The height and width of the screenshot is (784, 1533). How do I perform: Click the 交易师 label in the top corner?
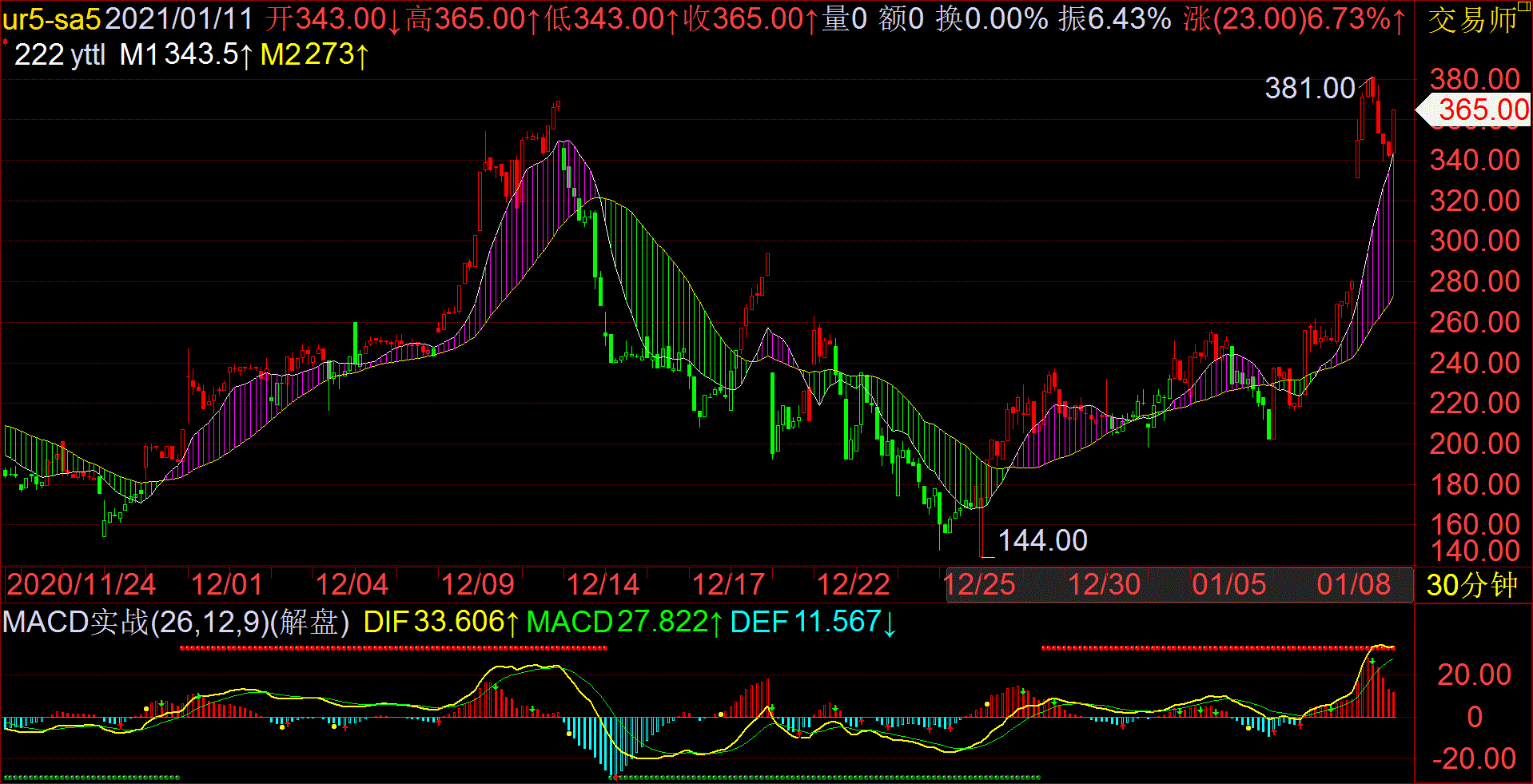(1472, 20)
